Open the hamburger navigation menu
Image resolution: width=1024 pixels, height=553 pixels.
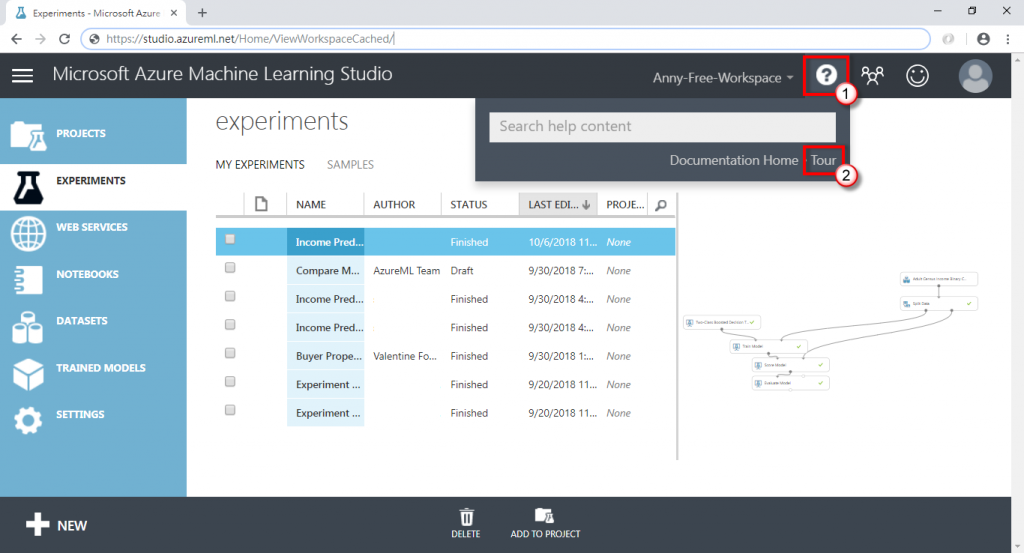[x=22, y=76]
